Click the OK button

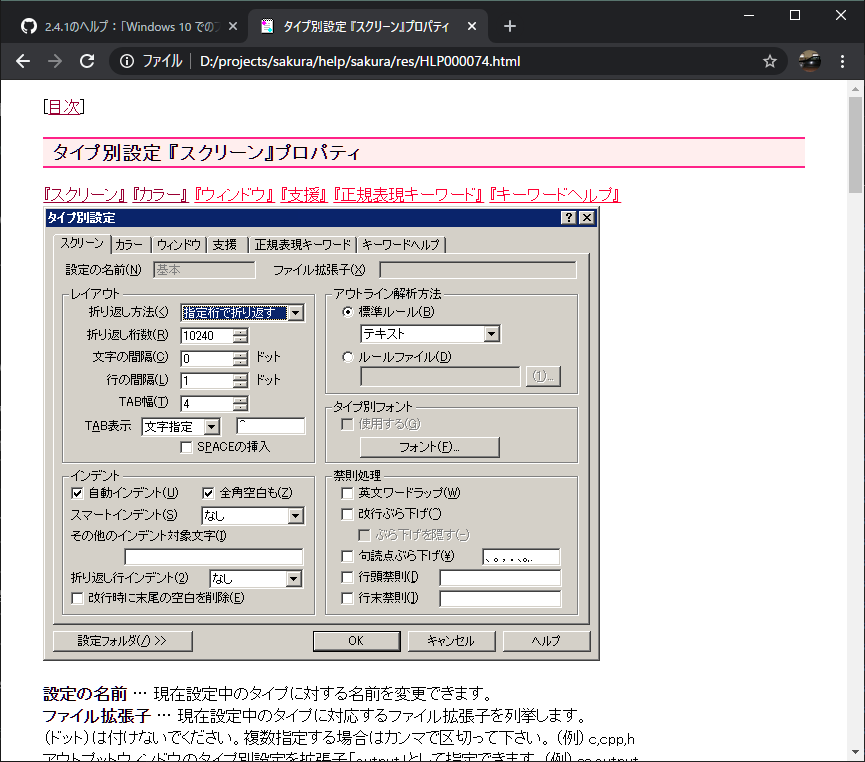[356, 641]
